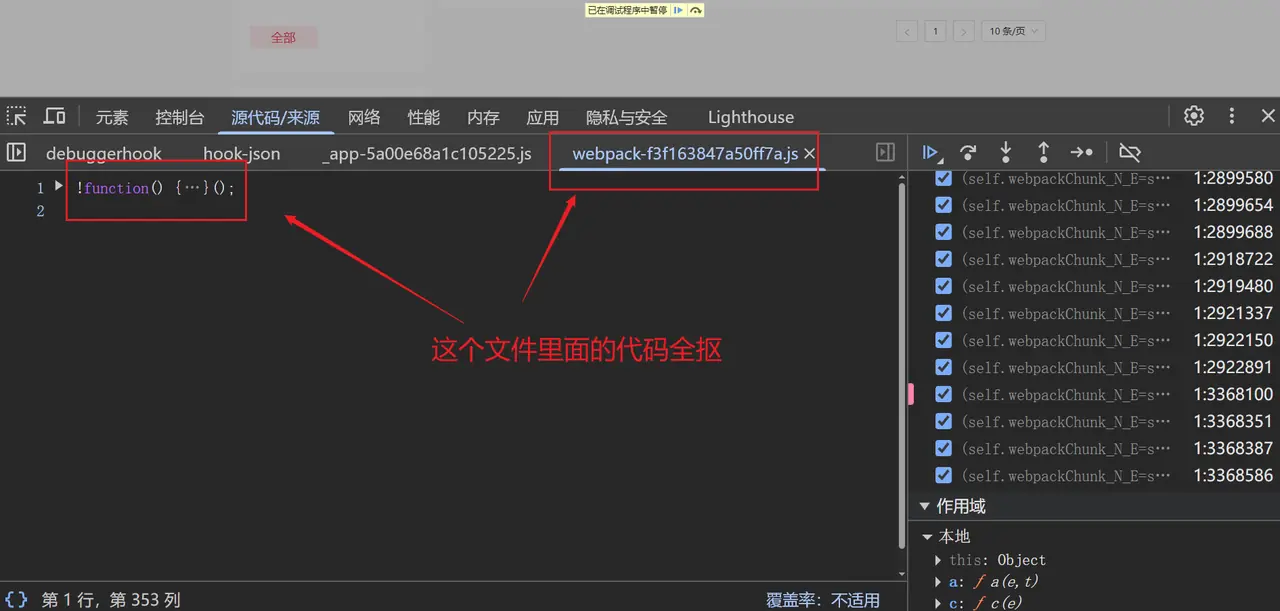The height and width of the screenshot is (611, 1280).
Task: Click the 全部 button on the page
Action: tap(283, 37)
